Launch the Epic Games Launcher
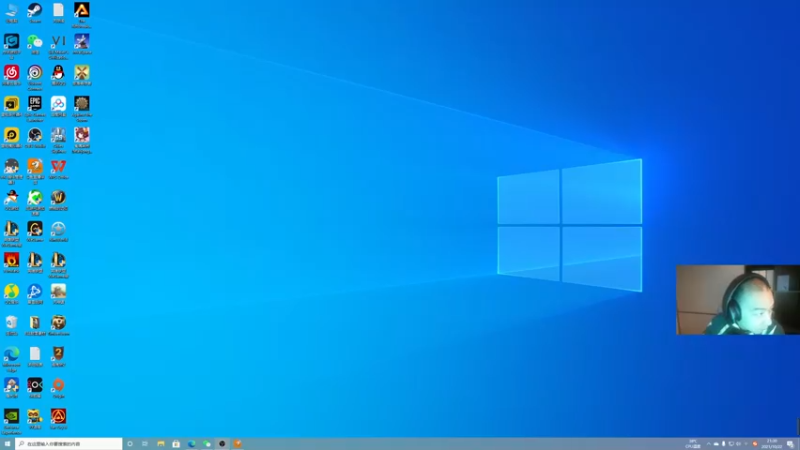Viewport: 800px width, 450px height. point(35,108)
